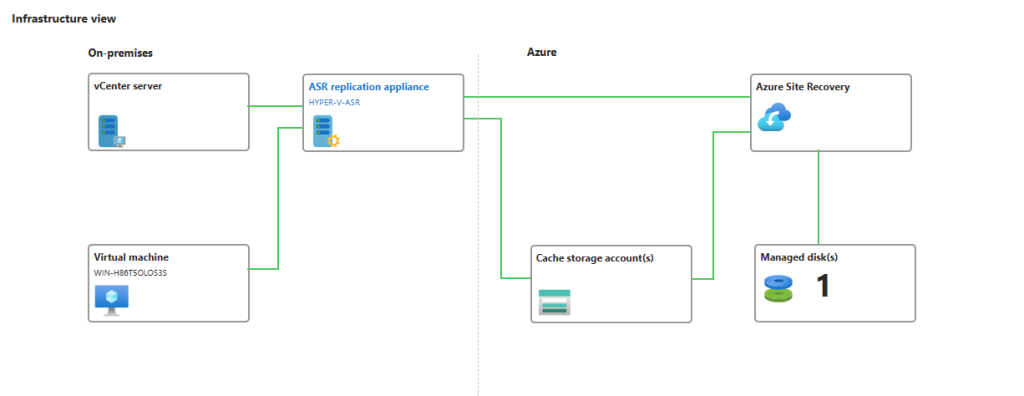
Task: Click the Azure Site Recovery title
Action: (803, 86)
